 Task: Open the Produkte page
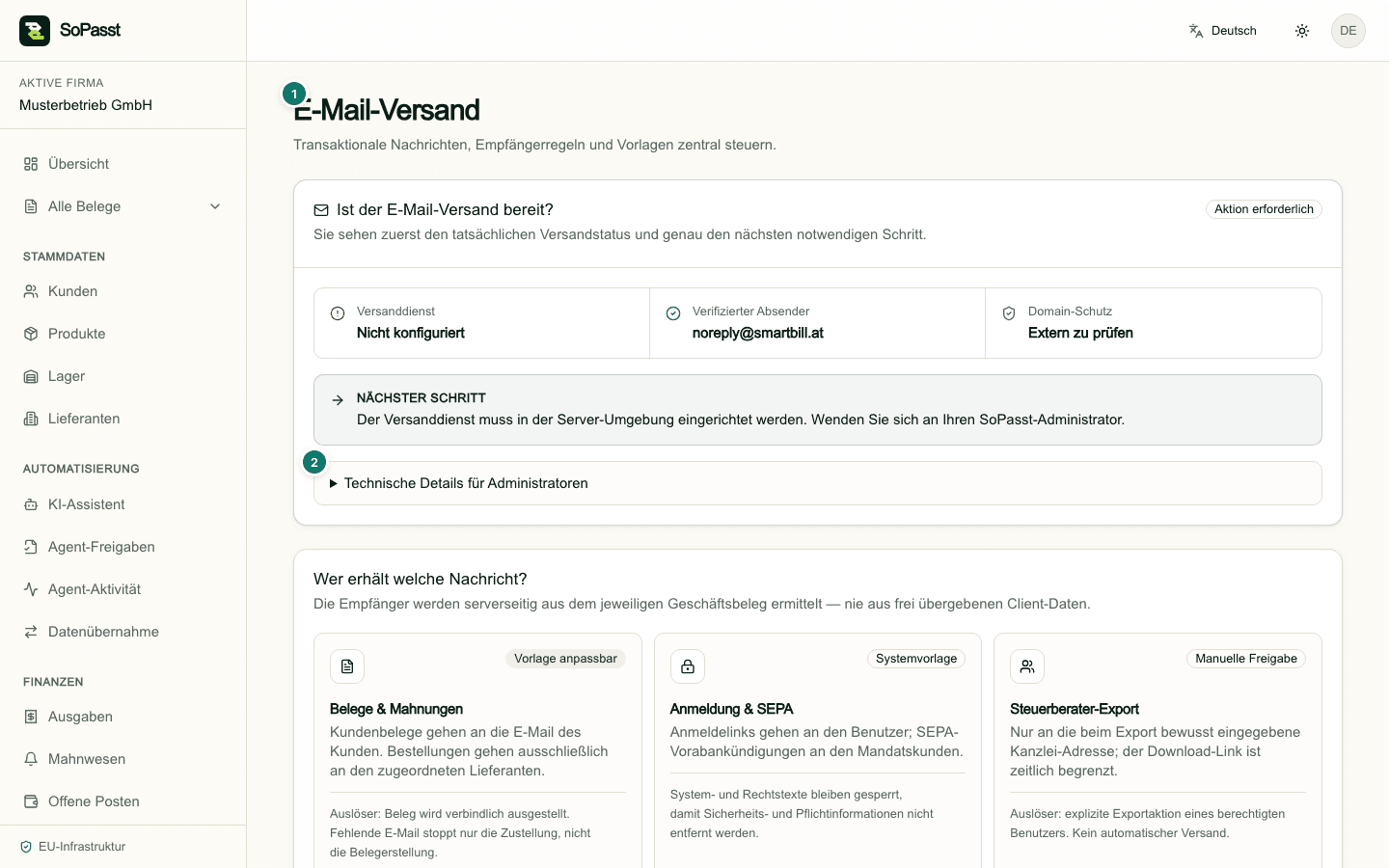pos(123,334)
